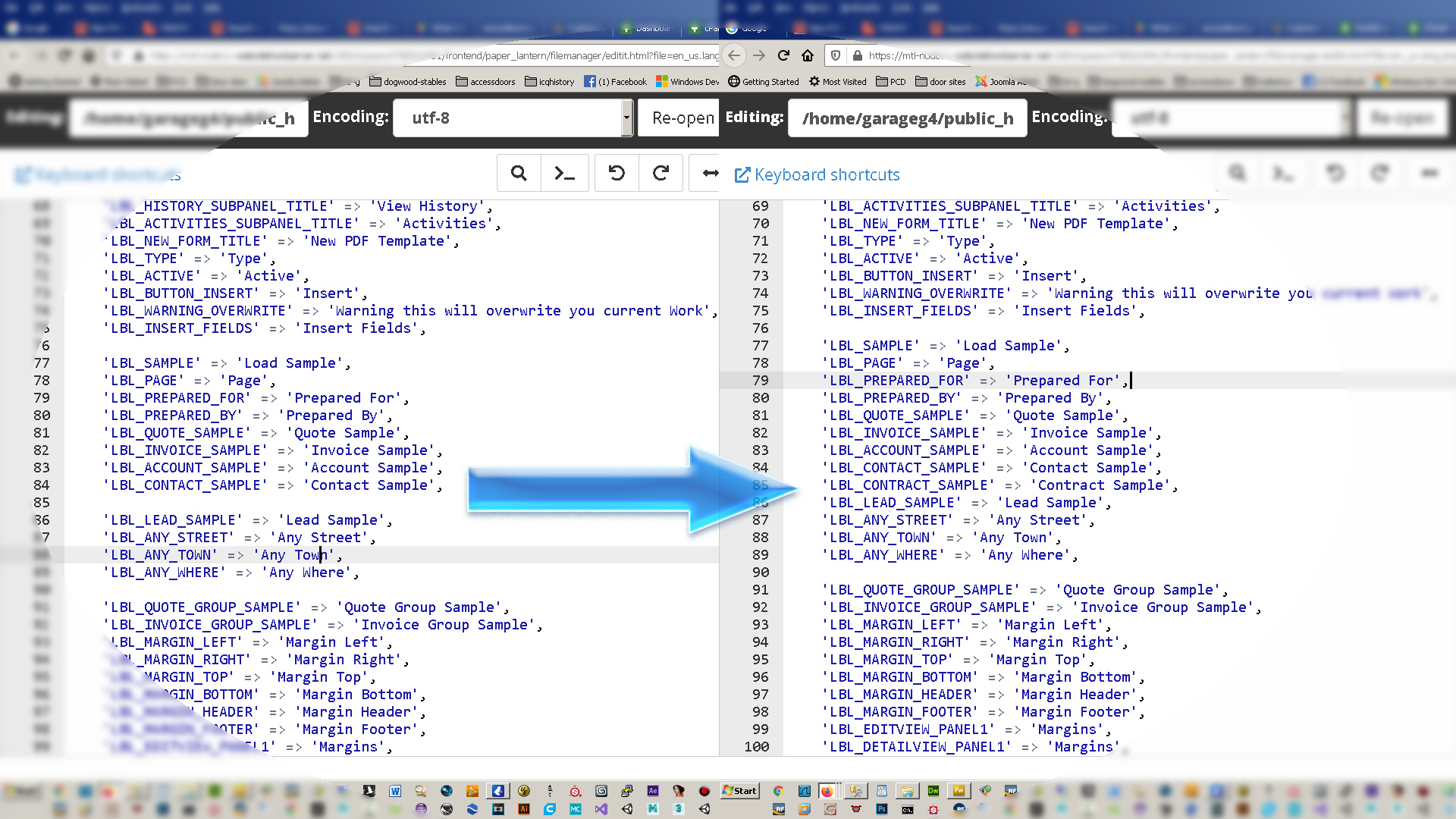Open the Firefox home page
The width and height of the screenshot is (1456, 819).
tap(808, 55)
